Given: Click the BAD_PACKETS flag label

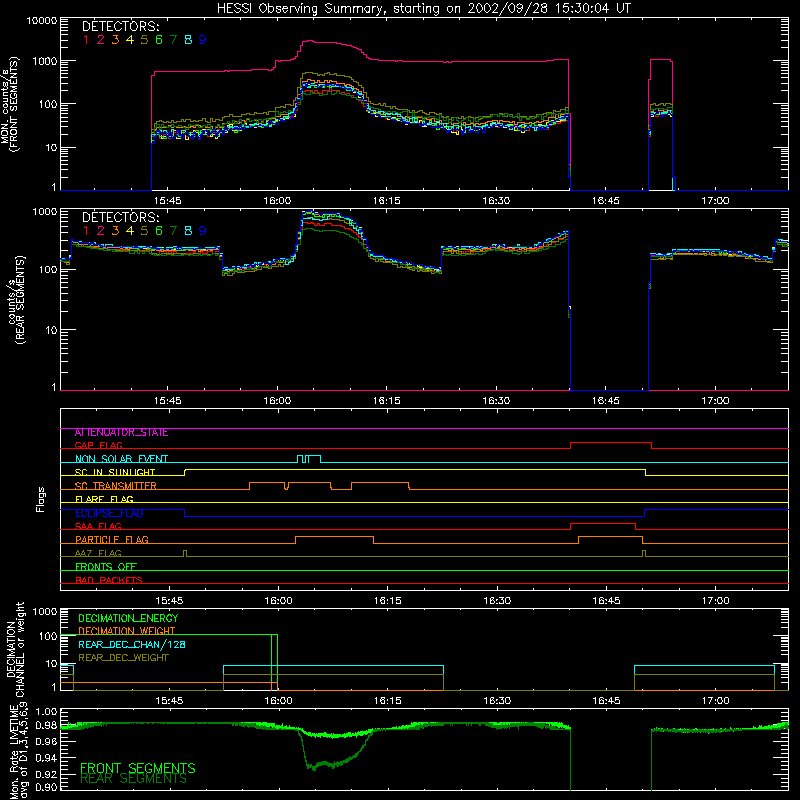Looking at the screenshot, I should tap(109, 580).
